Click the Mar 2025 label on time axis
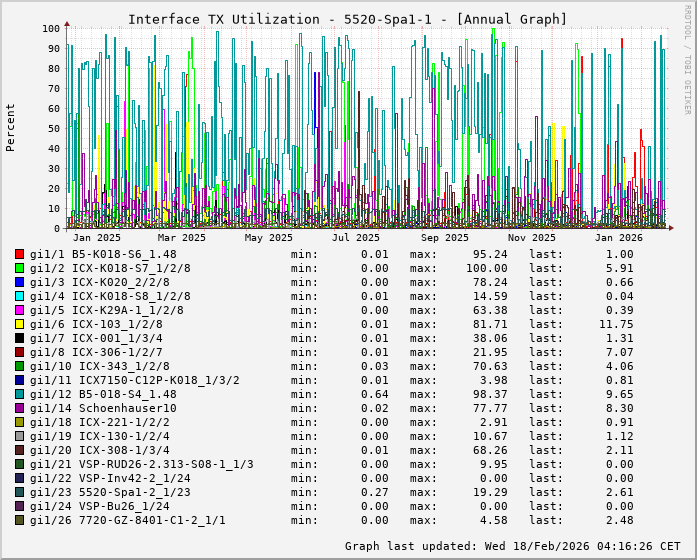The image size is (697, 560). click(181, 238)
